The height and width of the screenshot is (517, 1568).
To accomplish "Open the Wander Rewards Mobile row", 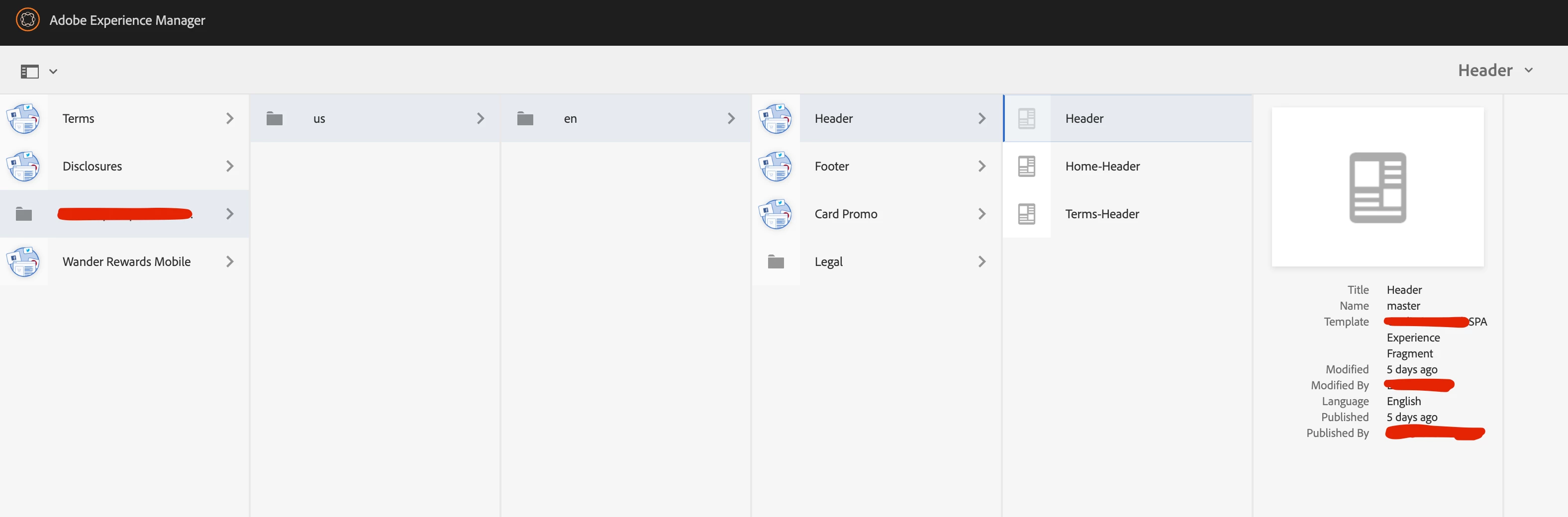I will [x=124, y=261].
